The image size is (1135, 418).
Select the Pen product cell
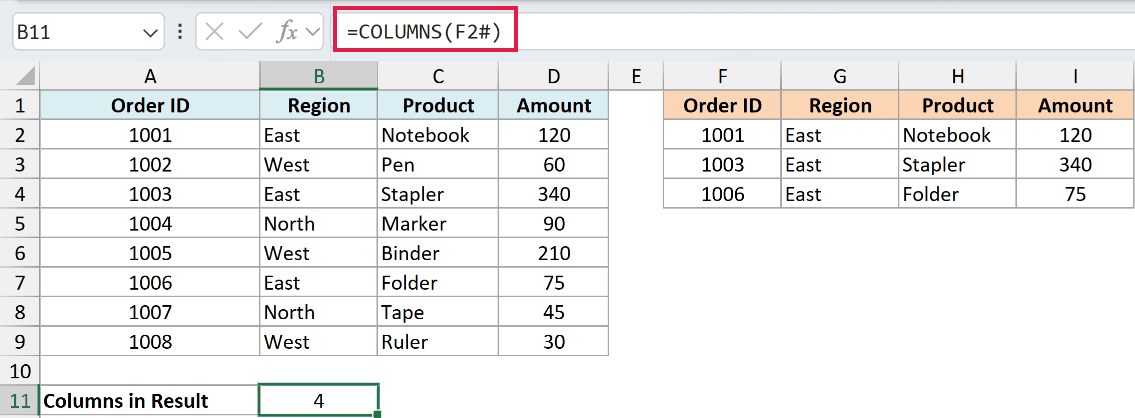point(438,164)
